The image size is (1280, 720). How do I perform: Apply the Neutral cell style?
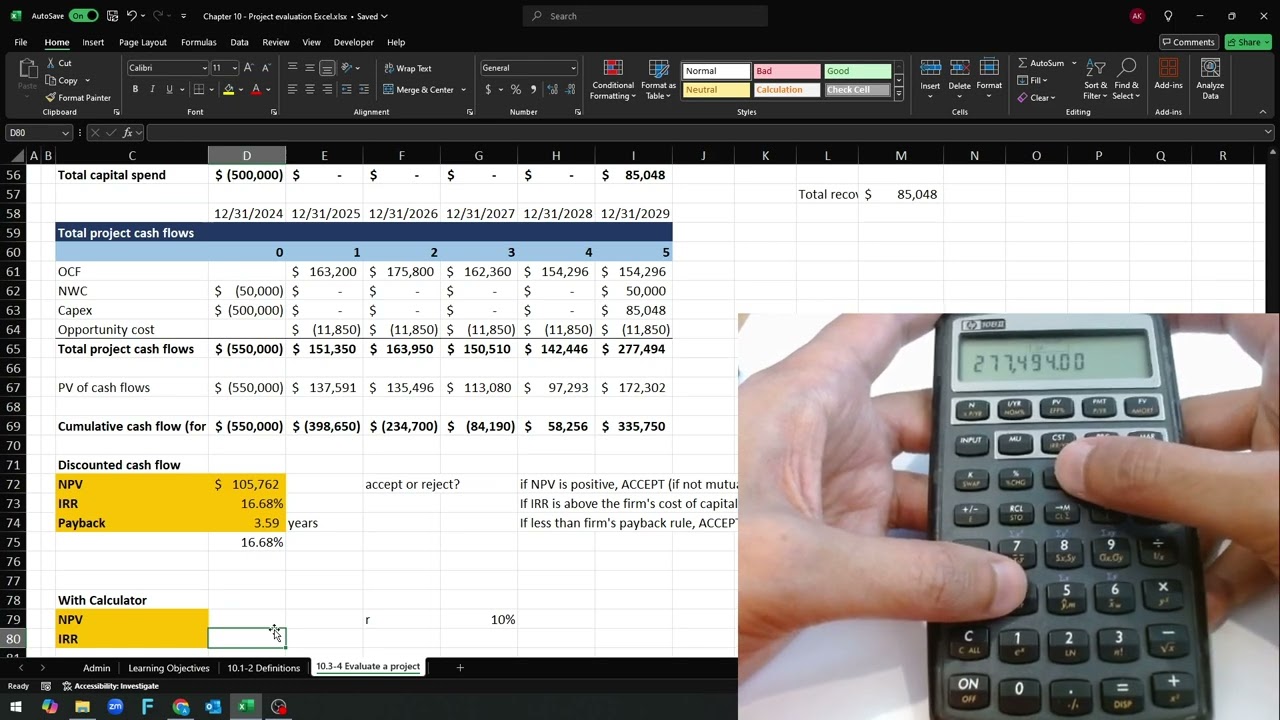(x=716, y=90)
